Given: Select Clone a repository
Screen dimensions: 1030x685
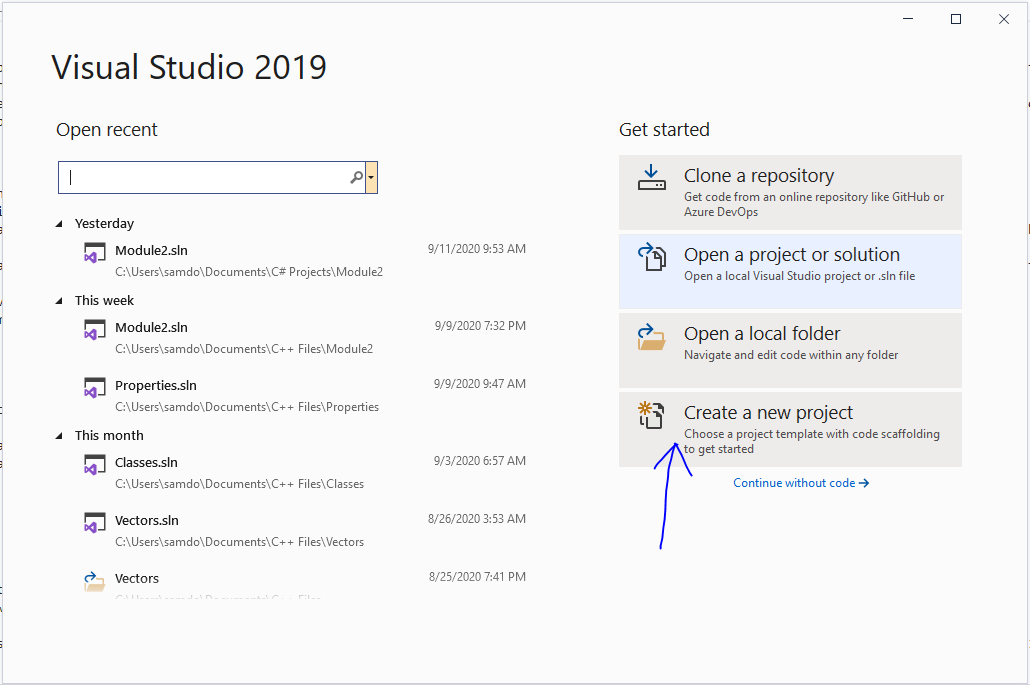Looking at the screenshot, I should (790, 192).
